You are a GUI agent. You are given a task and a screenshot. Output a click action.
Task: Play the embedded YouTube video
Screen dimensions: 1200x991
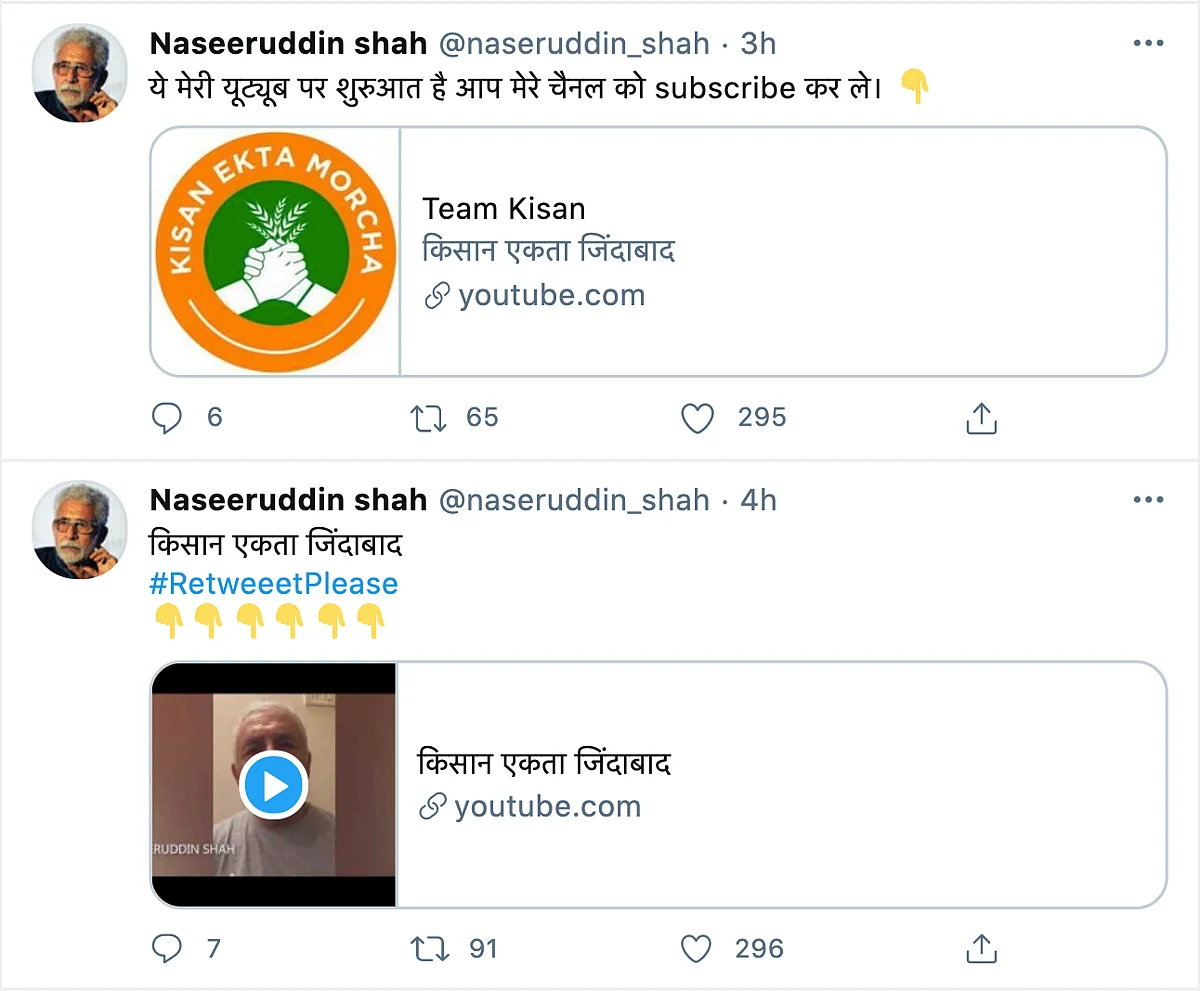(274, 785)
